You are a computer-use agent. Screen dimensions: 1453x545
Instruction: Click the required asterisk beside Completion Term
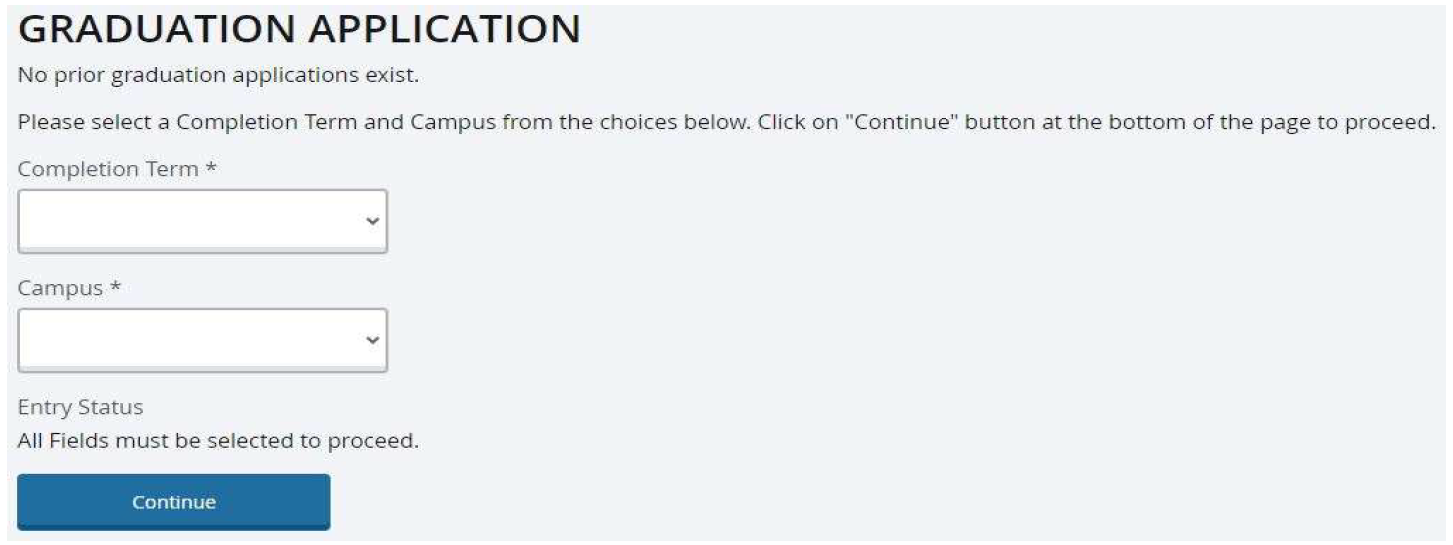click(211, 168)
